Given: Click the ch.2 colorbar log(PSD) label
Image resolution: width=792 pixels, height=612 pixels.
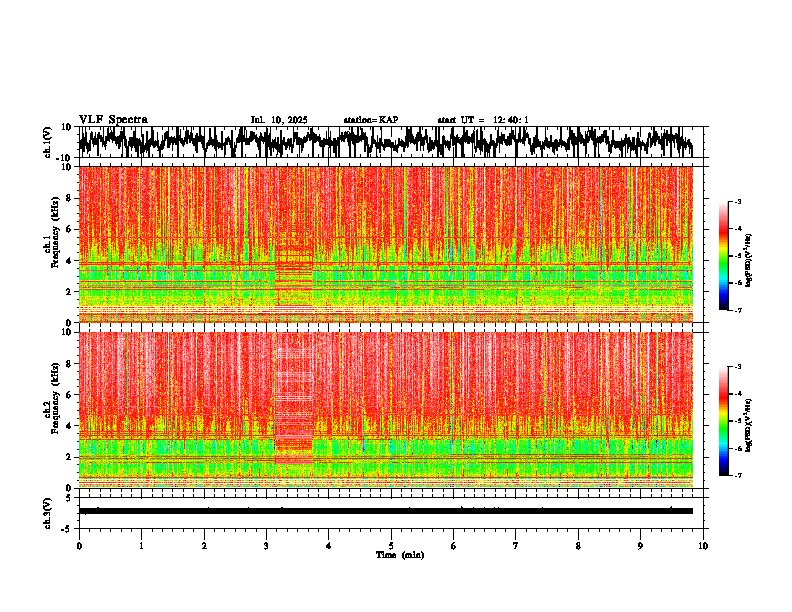Looking at the screenshot, I should 749,424.
